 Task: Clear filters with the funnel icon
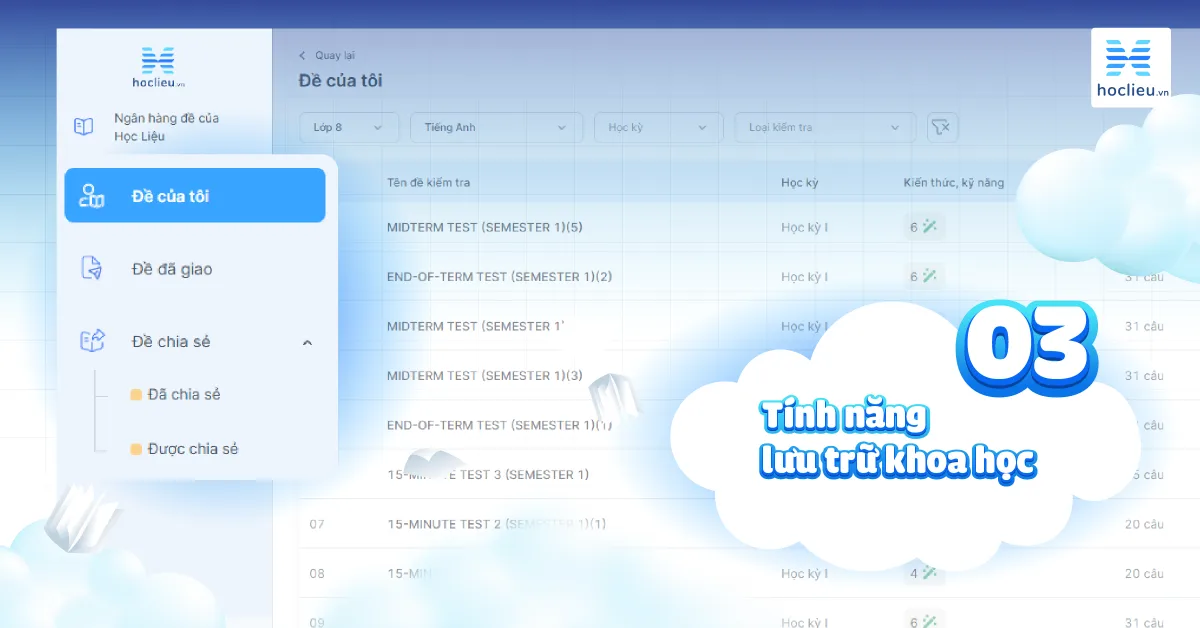click(x=942, y=127)
